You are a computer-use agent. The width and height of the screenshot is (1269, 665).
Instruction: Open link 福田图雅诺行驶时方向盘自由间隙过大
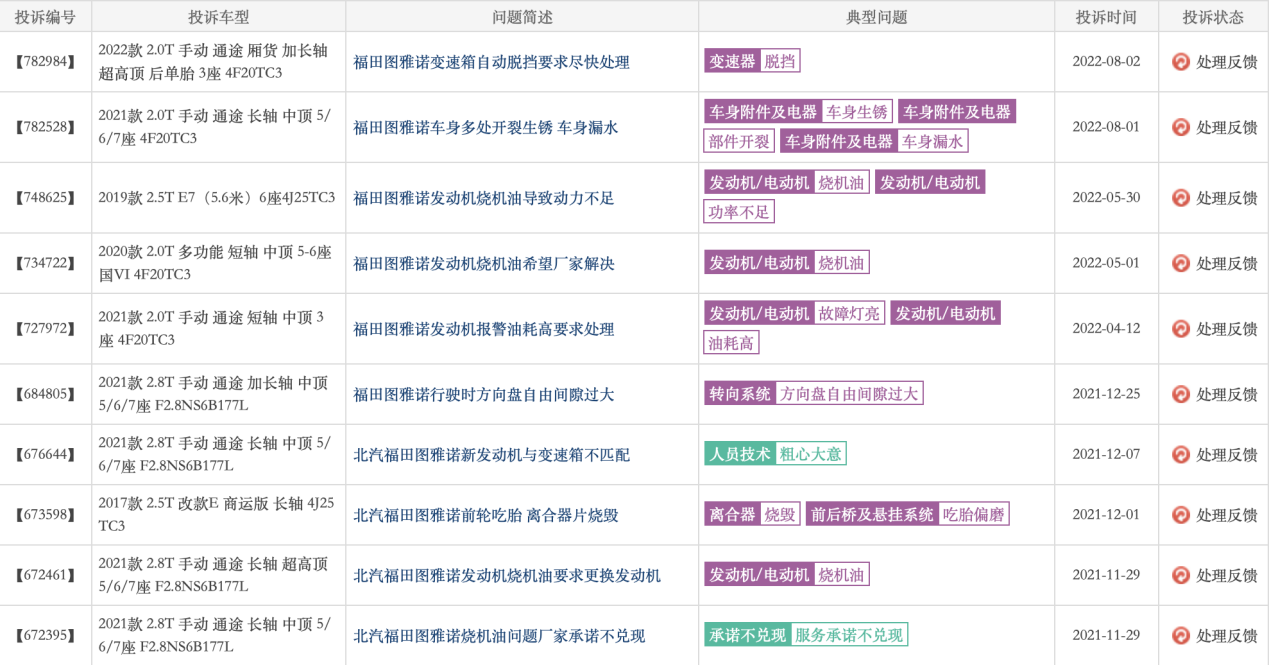pyautogui.click(x=483, y=394)
